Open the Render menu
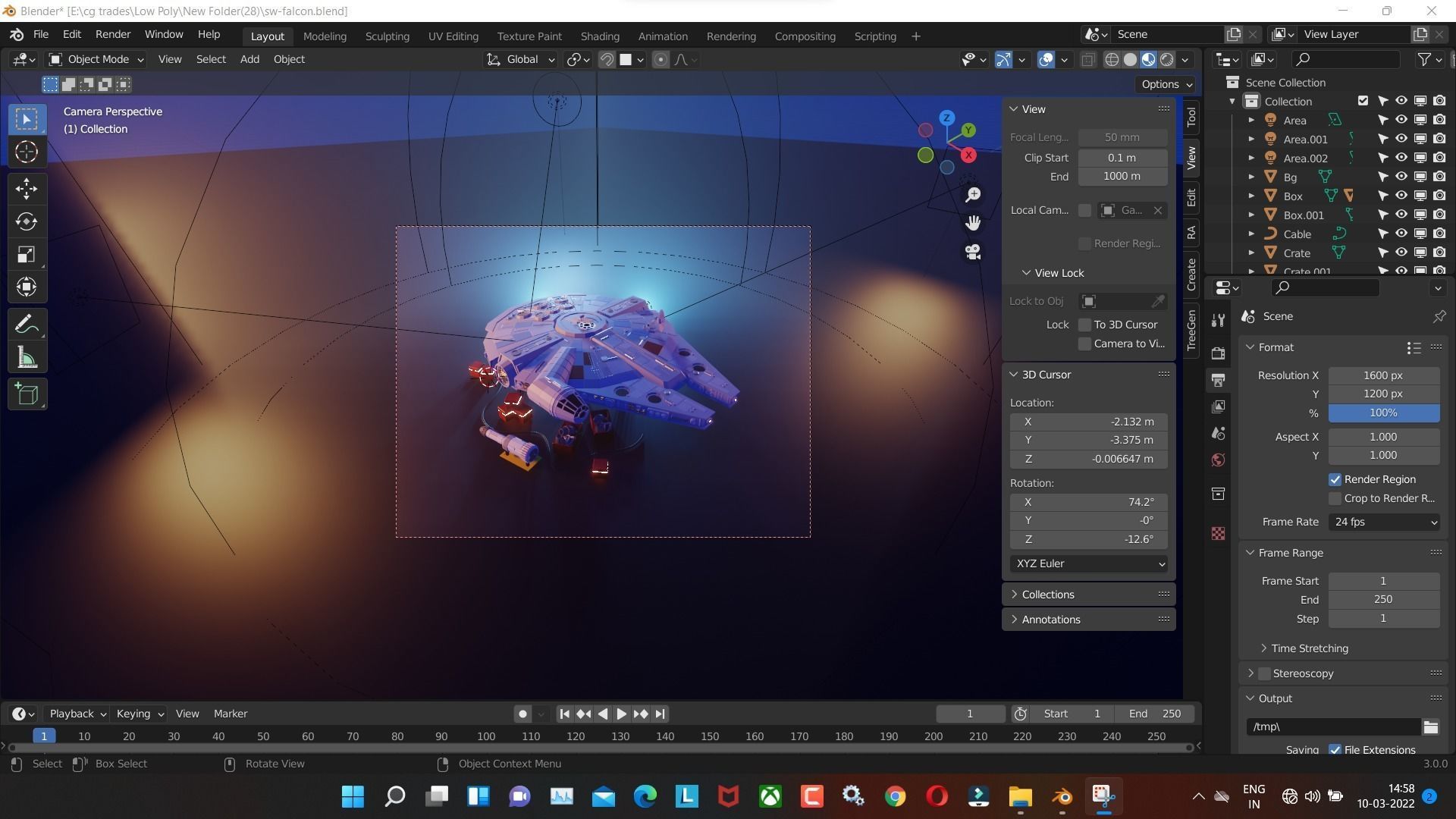 [112, 34]
